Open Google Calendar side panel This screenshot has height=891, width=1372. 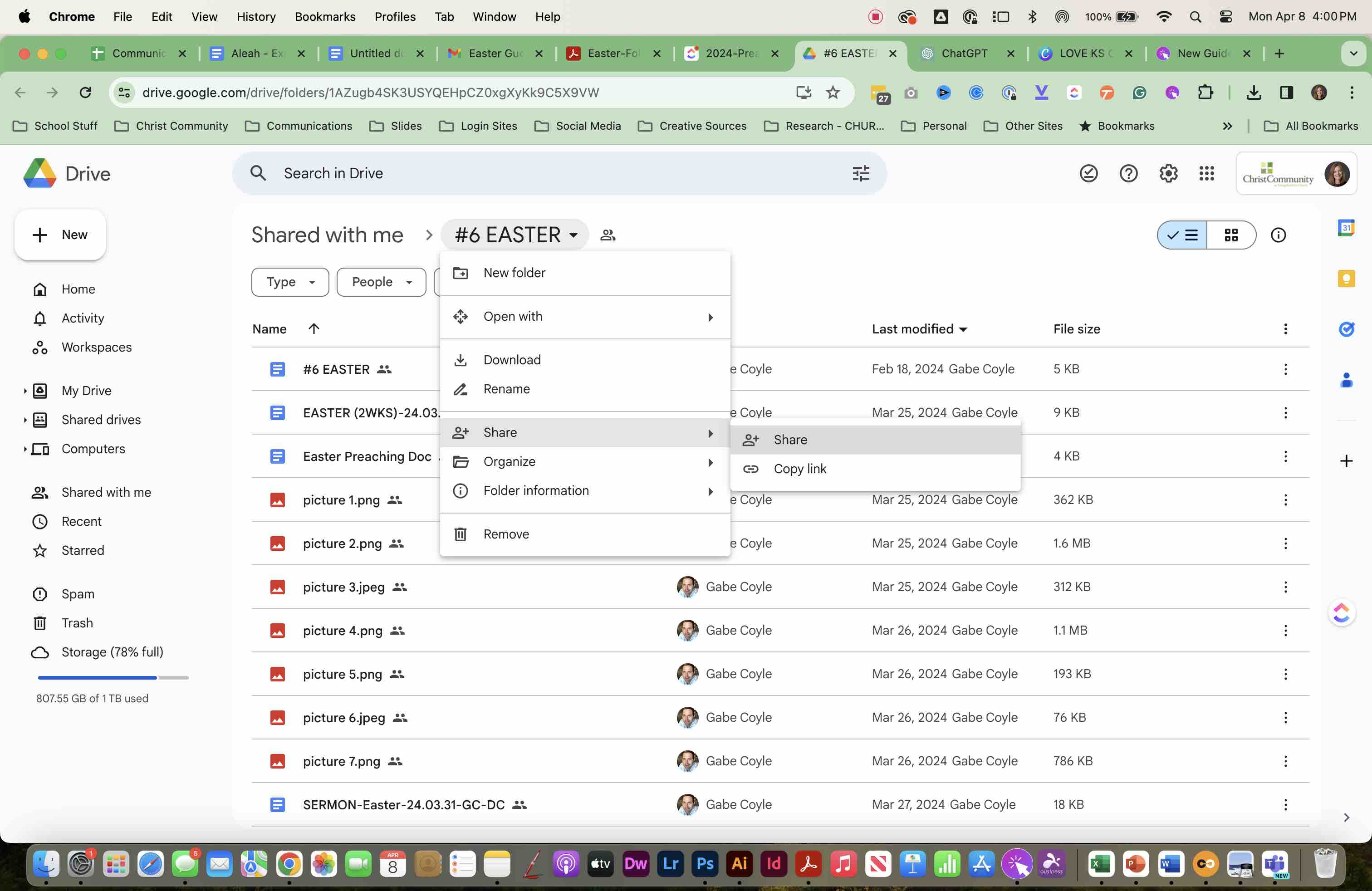tap(1346, 227)
